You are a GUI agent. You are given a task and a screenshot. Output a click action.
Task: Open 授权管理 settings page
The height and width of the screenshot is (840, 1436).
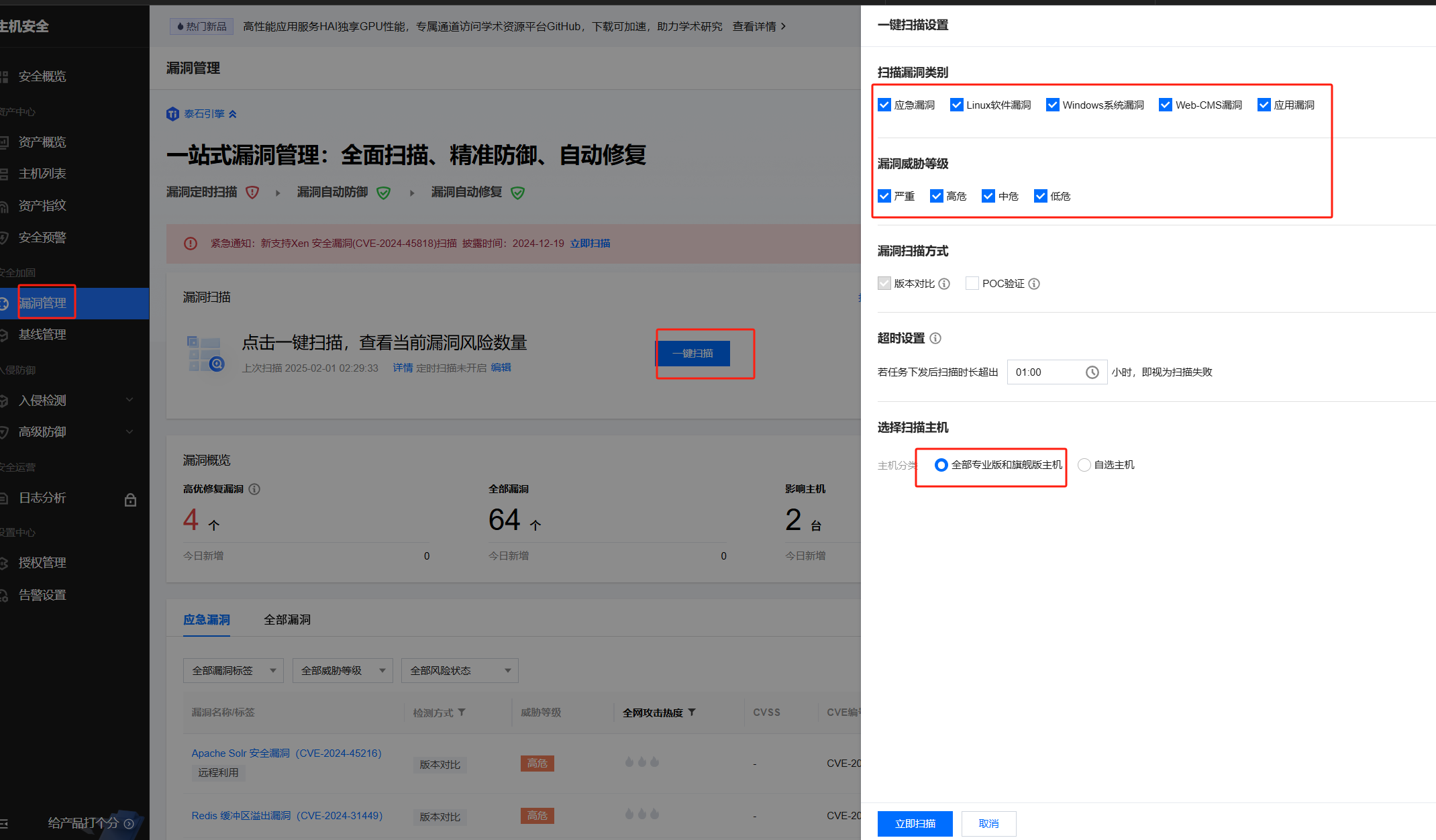(42, 563)
